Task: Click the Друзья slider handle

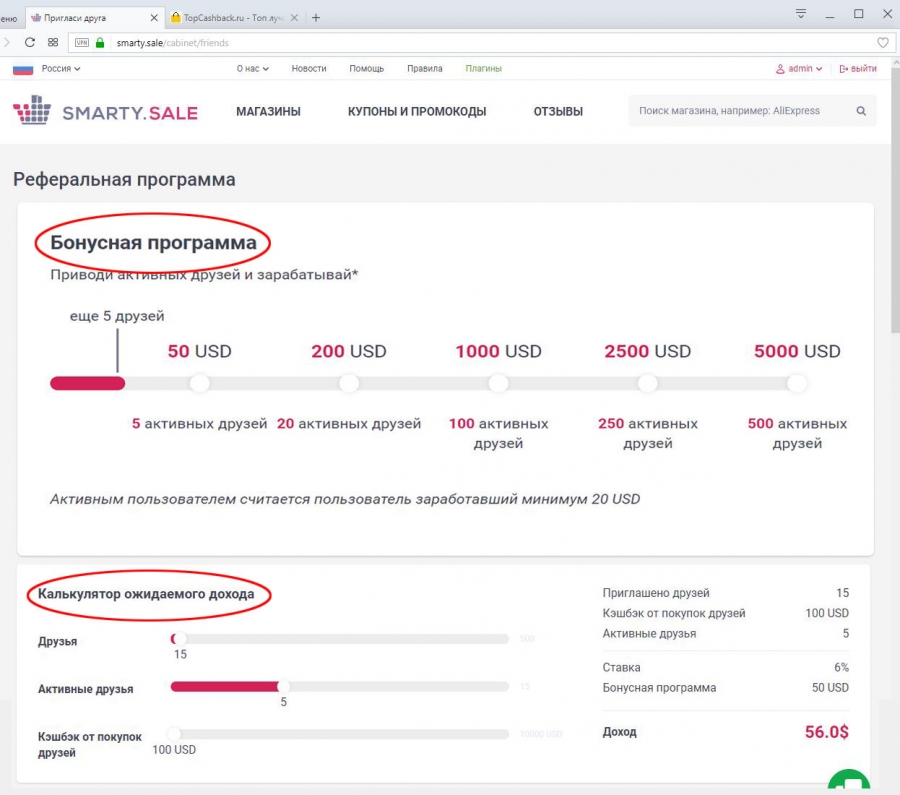Action: [180, 638]
